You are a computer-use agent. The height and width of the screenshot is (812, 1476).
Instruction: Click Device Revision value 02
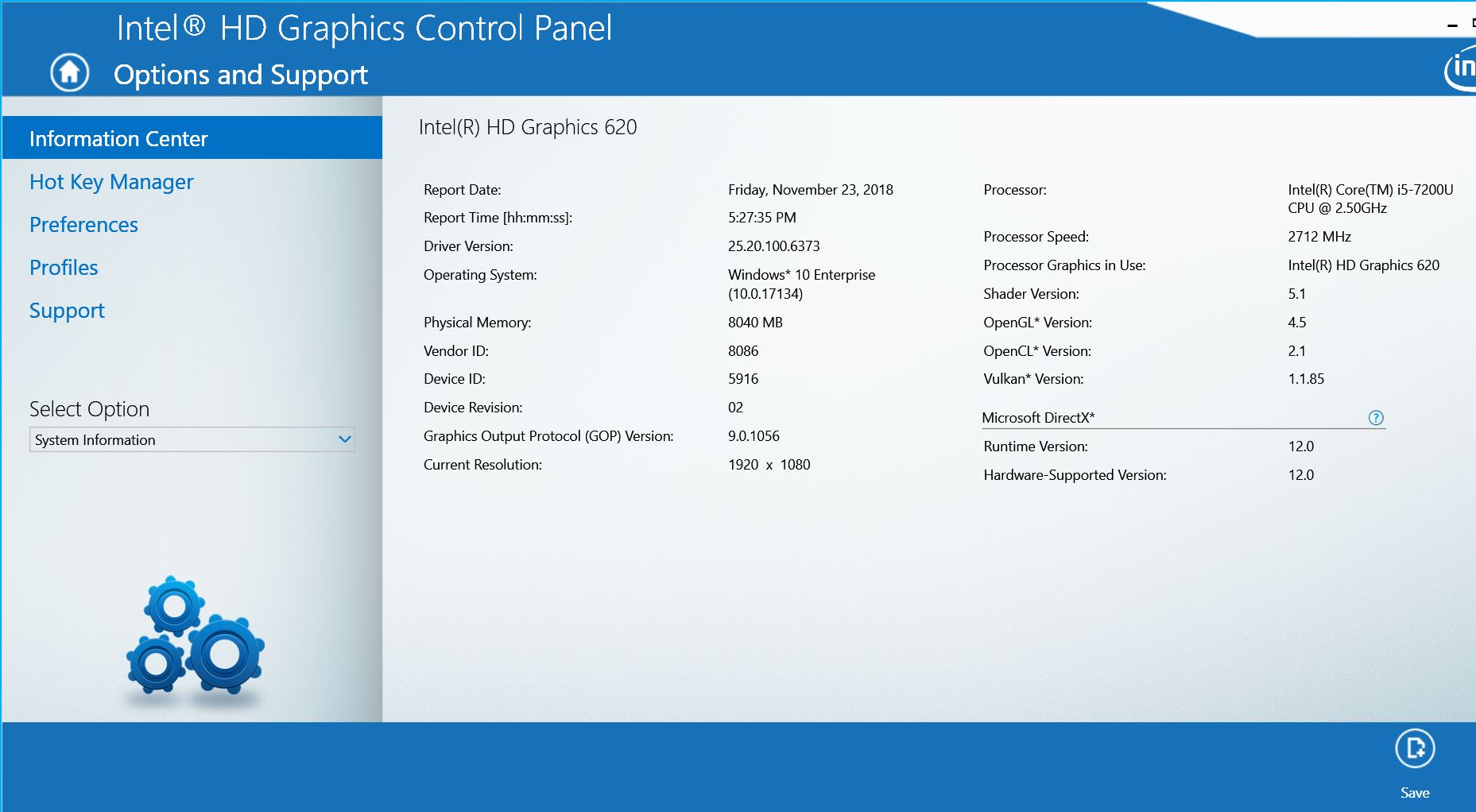click(735, 408)
